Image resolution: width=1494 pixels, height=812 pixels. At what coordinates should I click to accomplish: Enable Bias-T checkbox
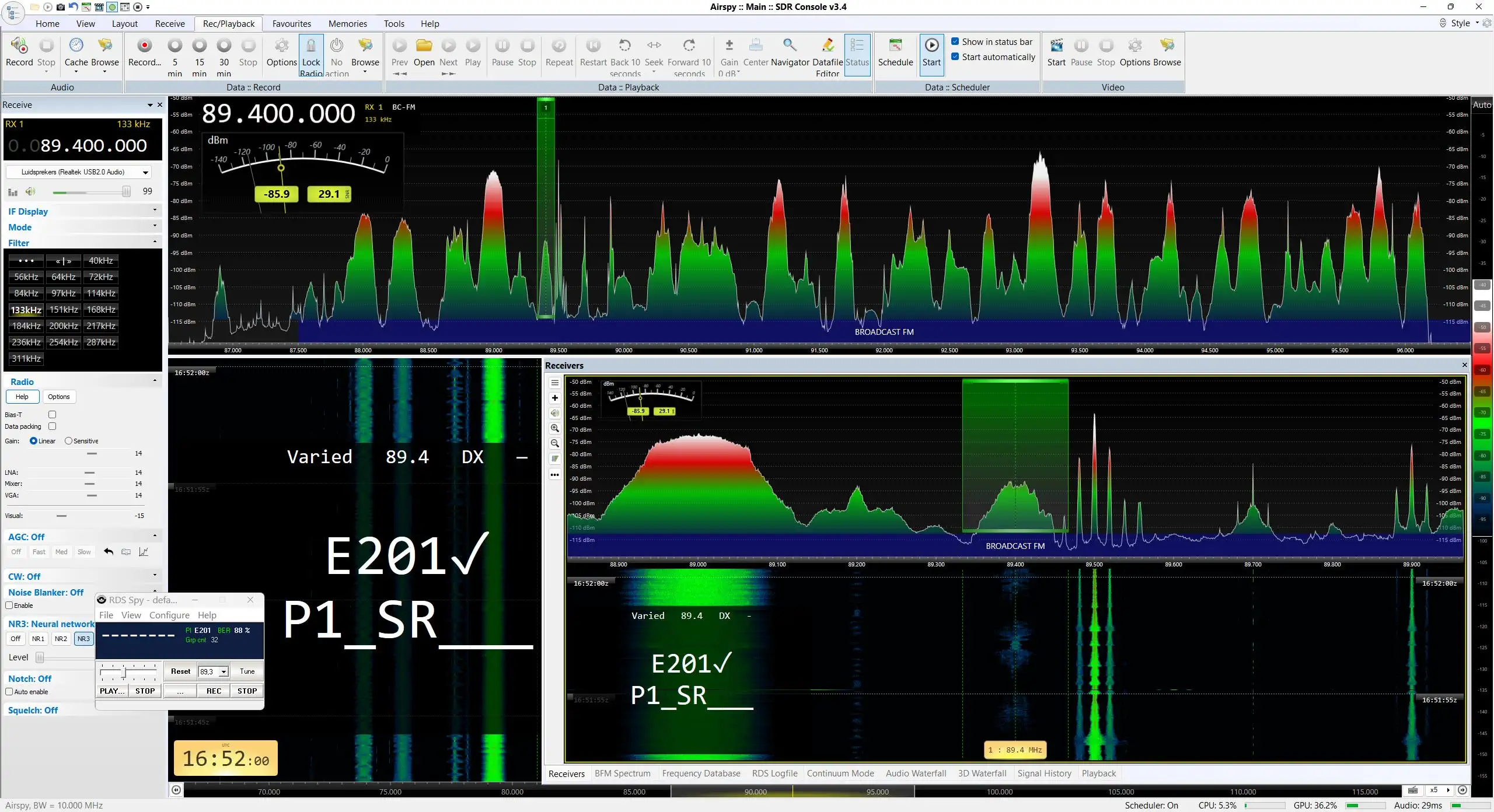pos(52,414)
